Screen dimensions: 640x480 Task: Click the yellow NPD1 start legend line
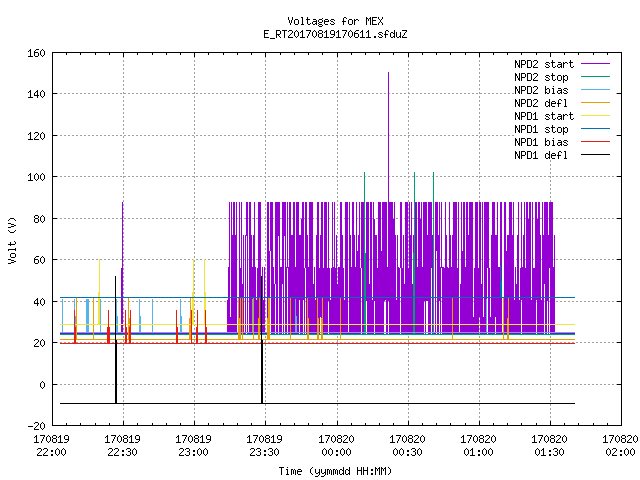[x=595, y=116]
